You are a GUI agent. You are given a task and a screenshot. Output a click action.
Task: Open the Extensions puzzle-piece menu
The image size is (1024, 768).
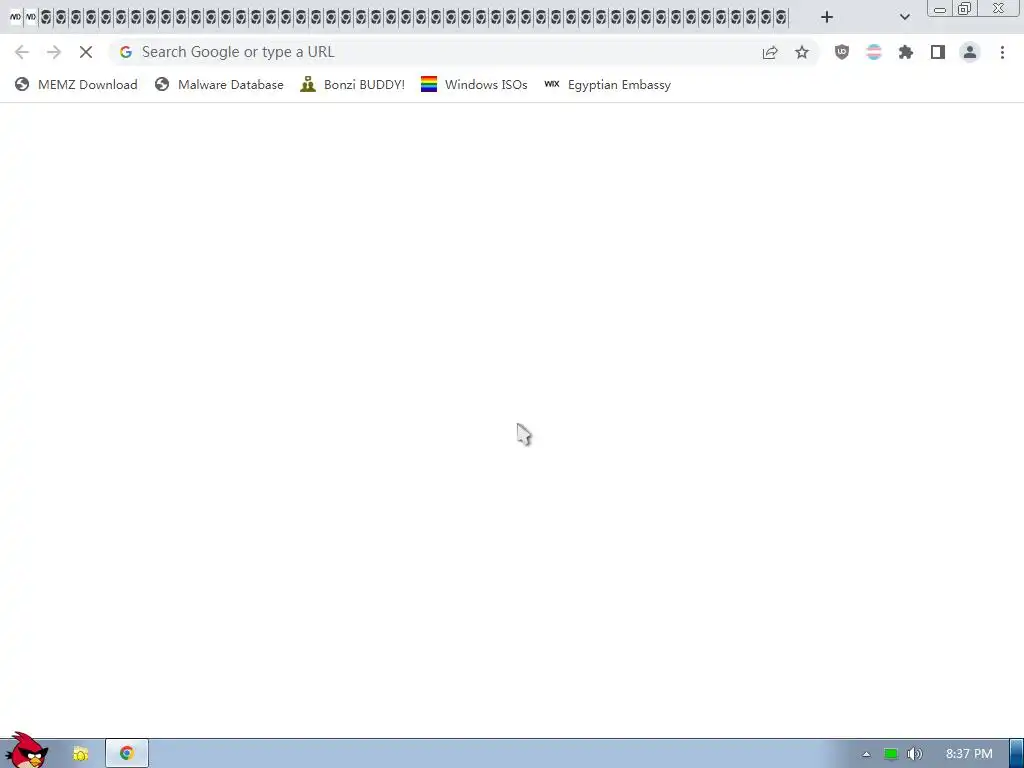(906, 52)
